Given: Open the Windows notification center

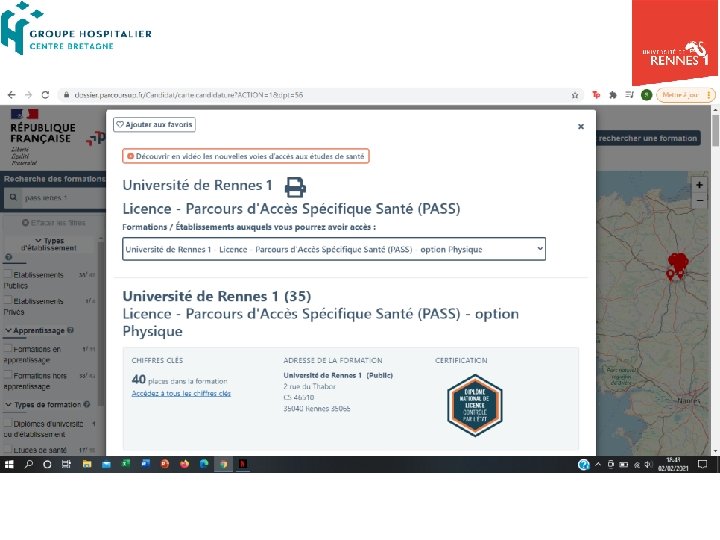Looking at the screenshot, I should click(x=702, y=465).
